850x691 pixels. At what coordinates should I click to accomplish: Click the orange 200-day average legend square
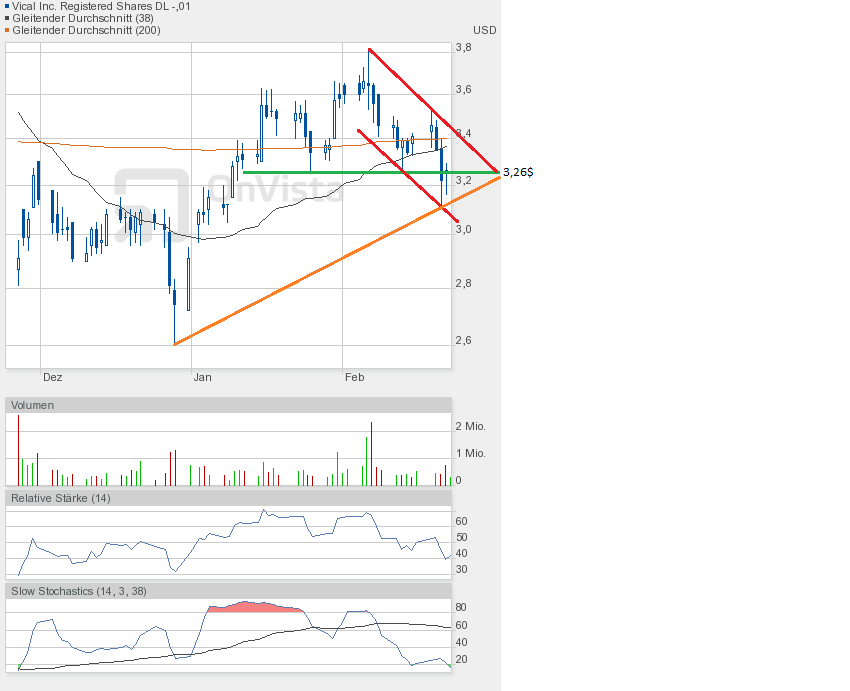tap(8, 30)
